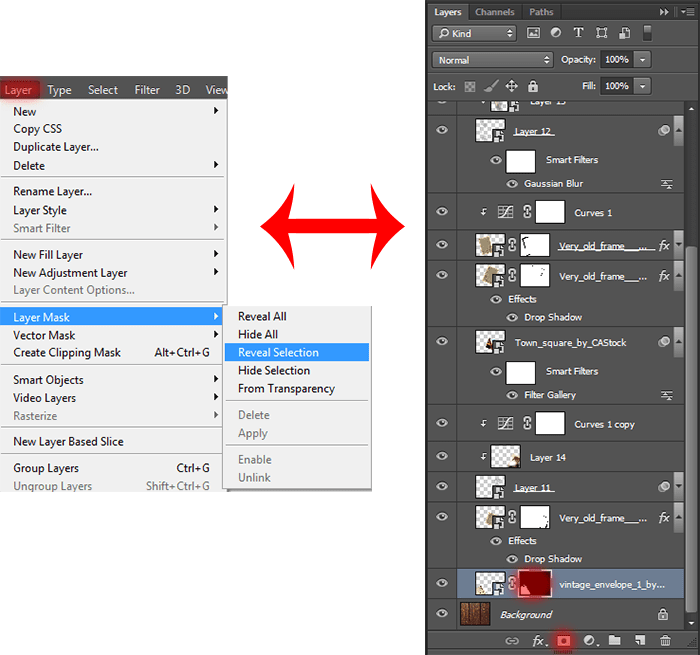Choose Reveal Selection from Layer Mask submenu

(x=297, y=352)
